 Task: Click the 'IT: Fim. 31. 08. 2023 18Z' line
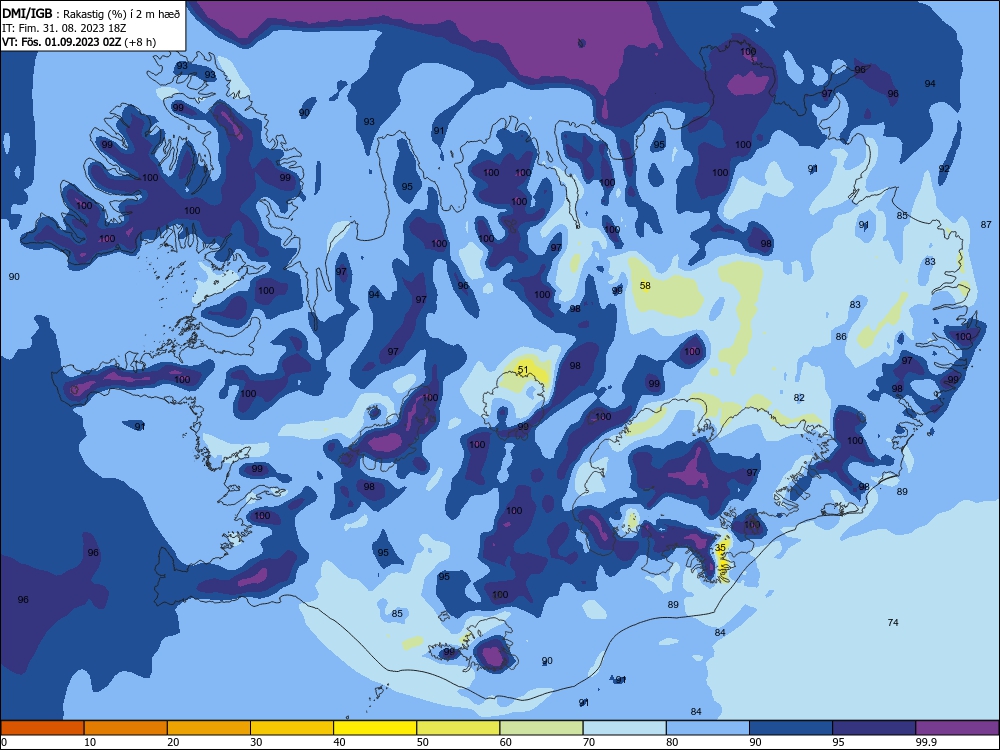pos(65,28)
